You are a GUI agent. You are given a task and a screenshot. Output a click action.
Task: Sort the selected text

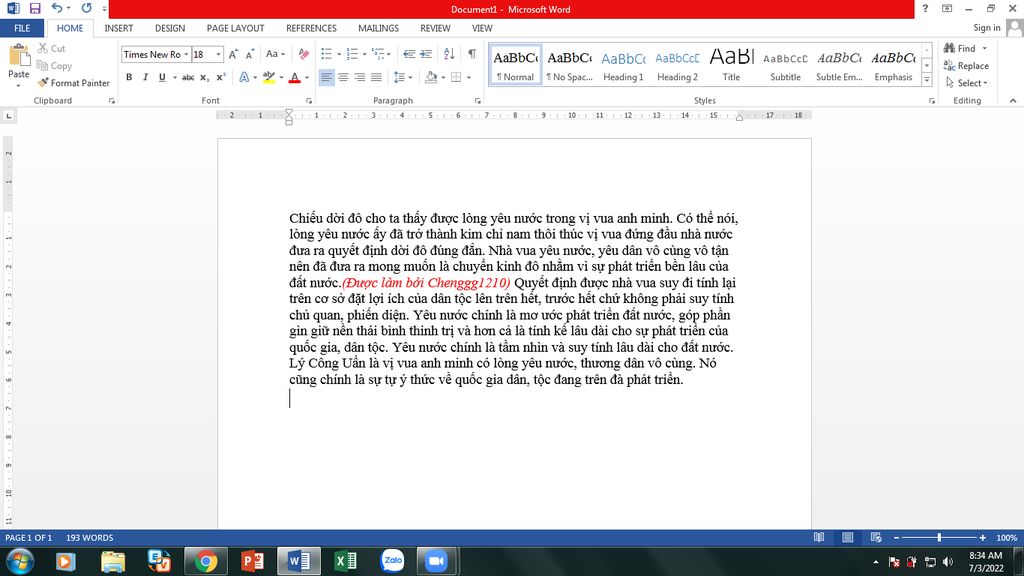pyautogui.click(x=449, y=54)
